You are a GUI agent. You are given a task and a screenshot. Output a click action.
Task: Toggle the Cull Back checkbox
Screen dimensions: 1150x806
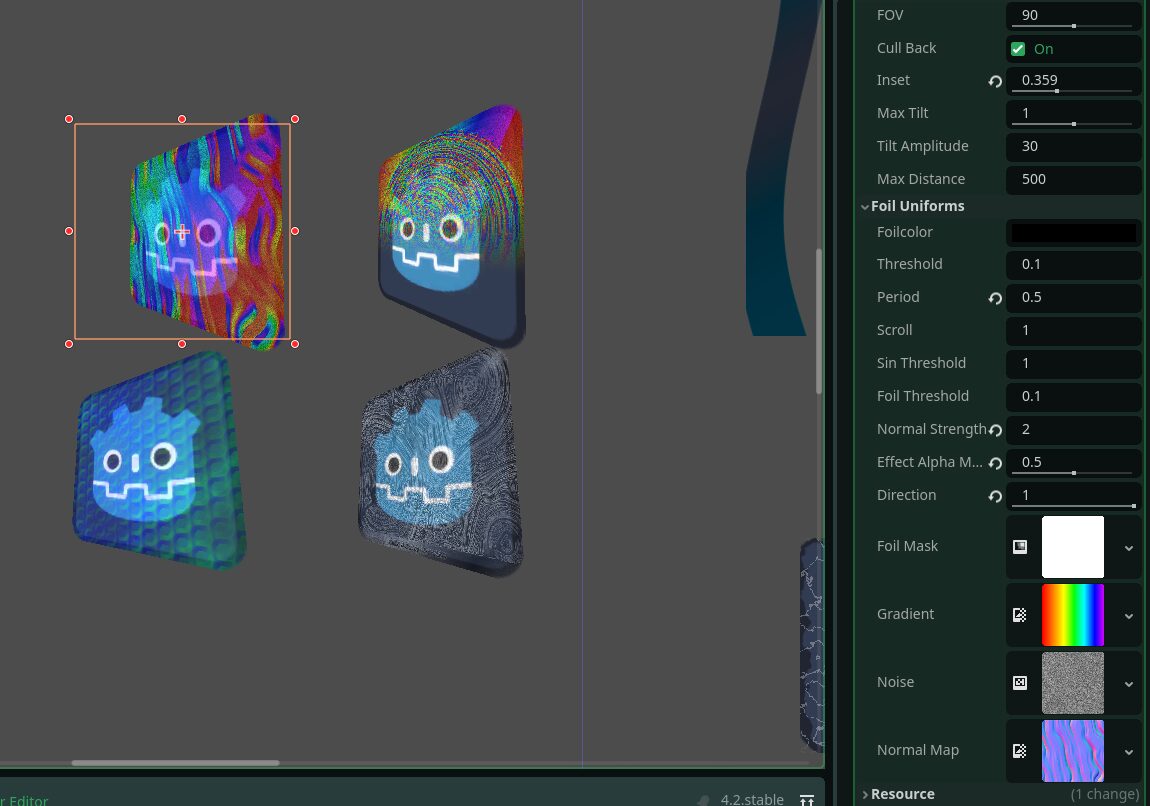[1017, 49]
